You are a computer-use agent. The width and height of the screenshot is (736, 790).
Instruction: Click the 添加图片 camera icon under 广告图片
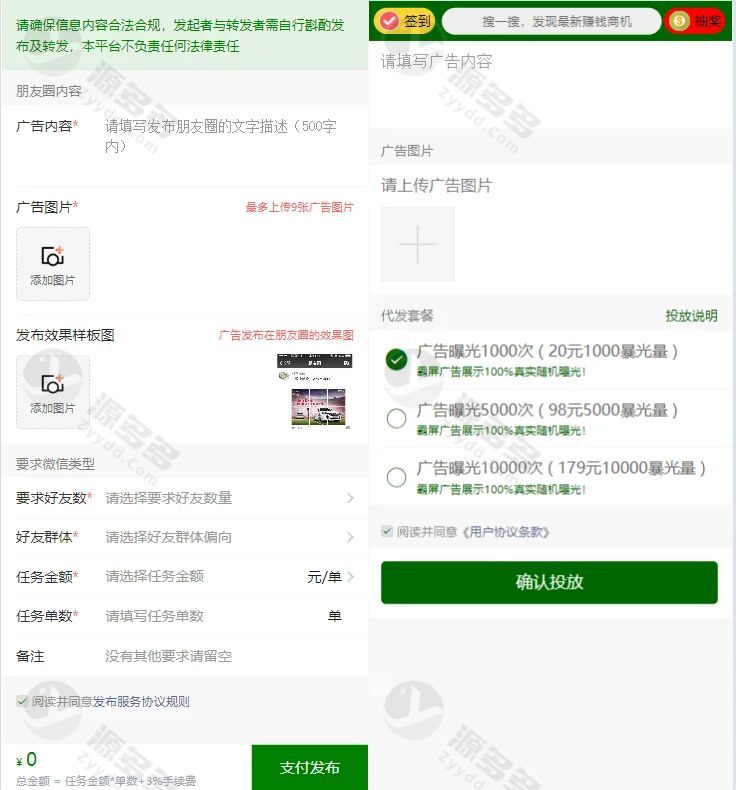point(52,256)
